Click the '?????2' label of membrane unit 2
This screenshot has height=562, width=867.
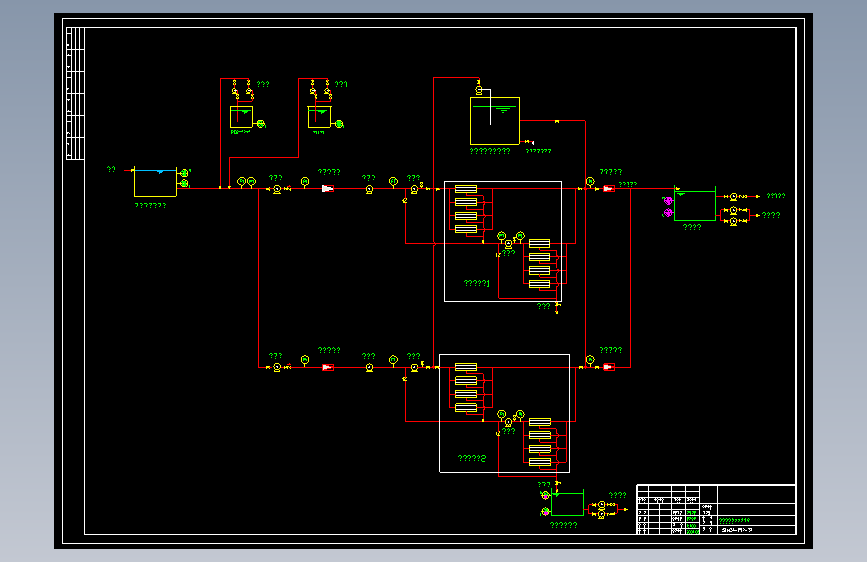472,458
